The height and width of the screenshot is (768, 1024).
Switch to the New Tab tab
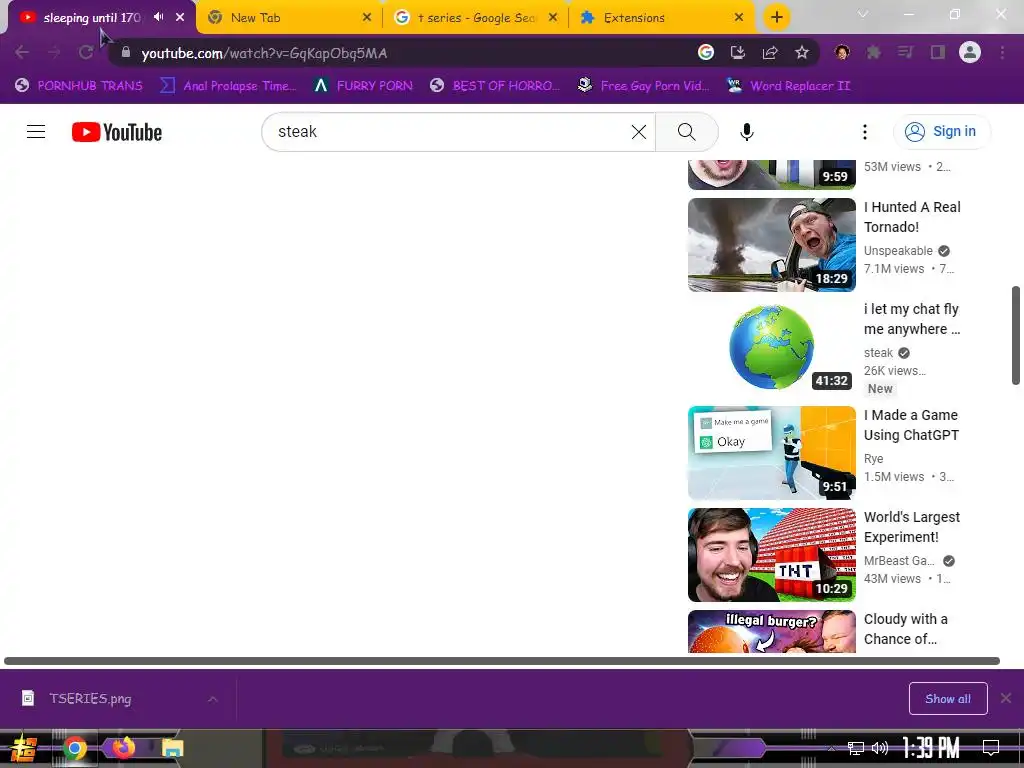289,18
